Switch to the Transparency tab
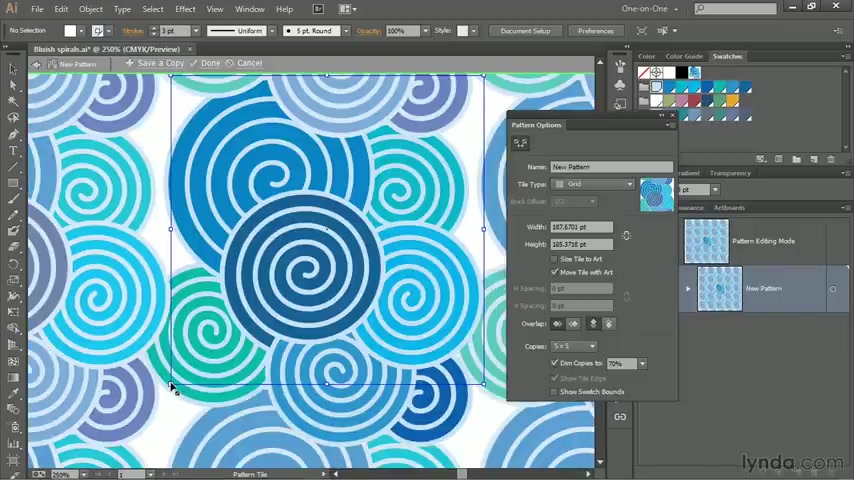The height and width of the screenshot is (480, 854). 730,173
